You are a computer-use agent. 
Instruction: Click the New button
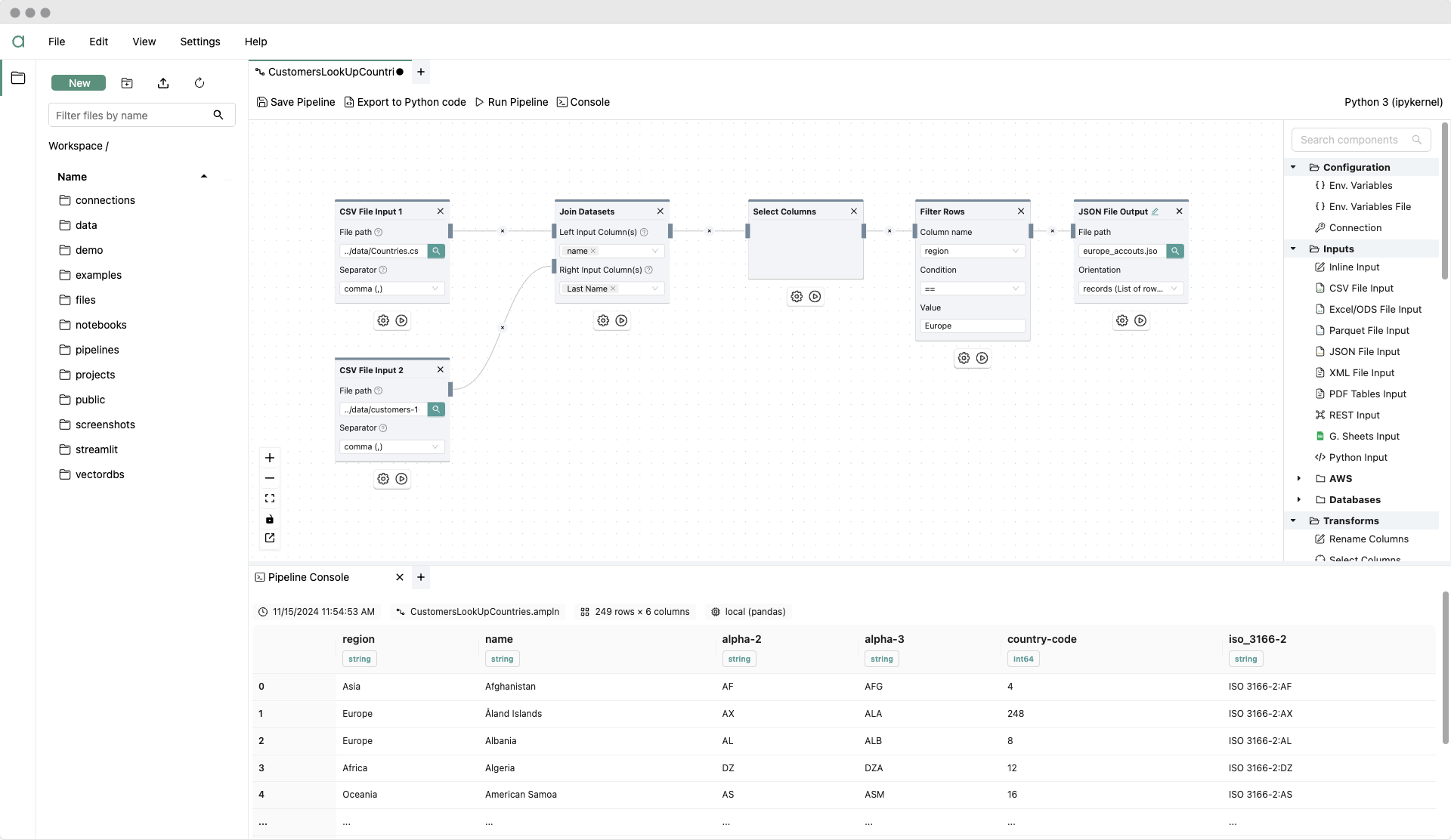tap(79, 83)
